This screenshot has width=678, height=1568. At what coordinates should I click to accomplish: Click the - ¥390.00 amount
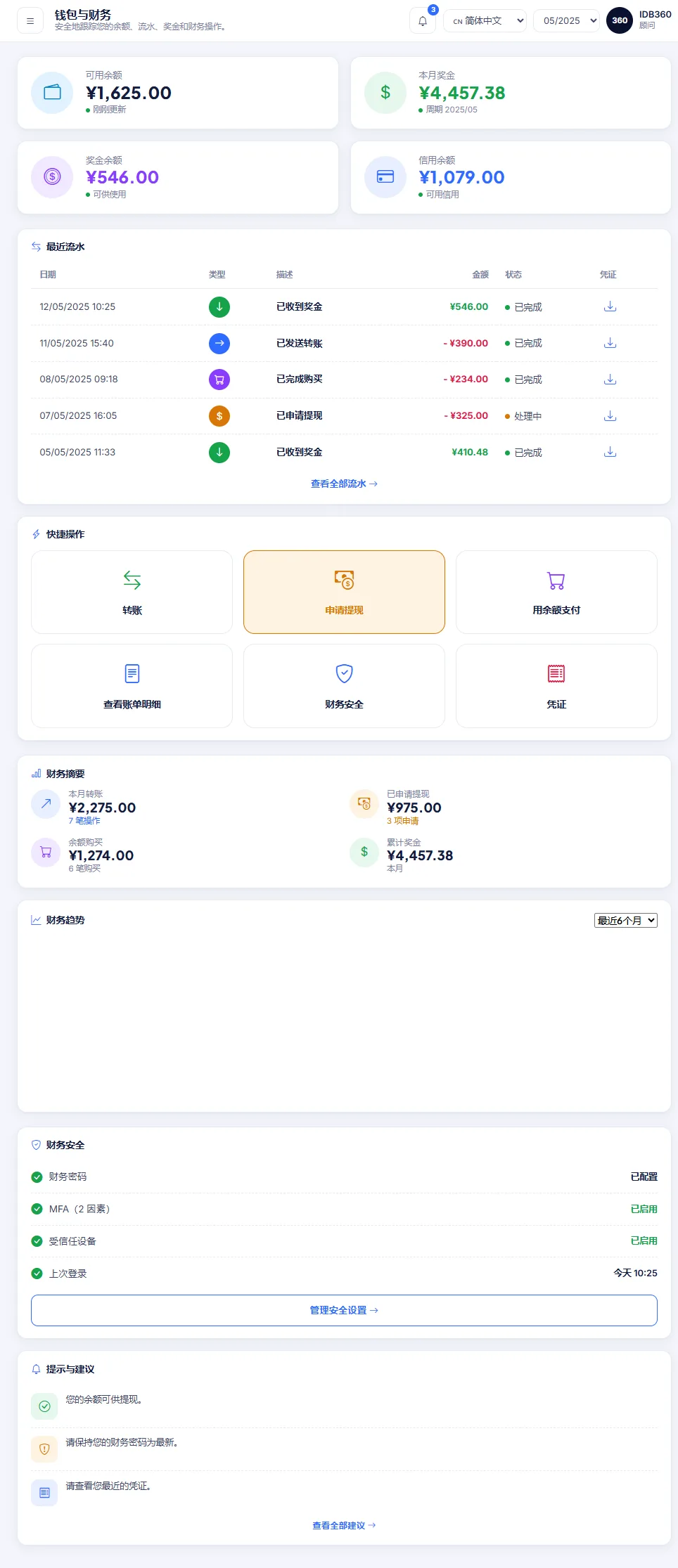coord(466,343)
